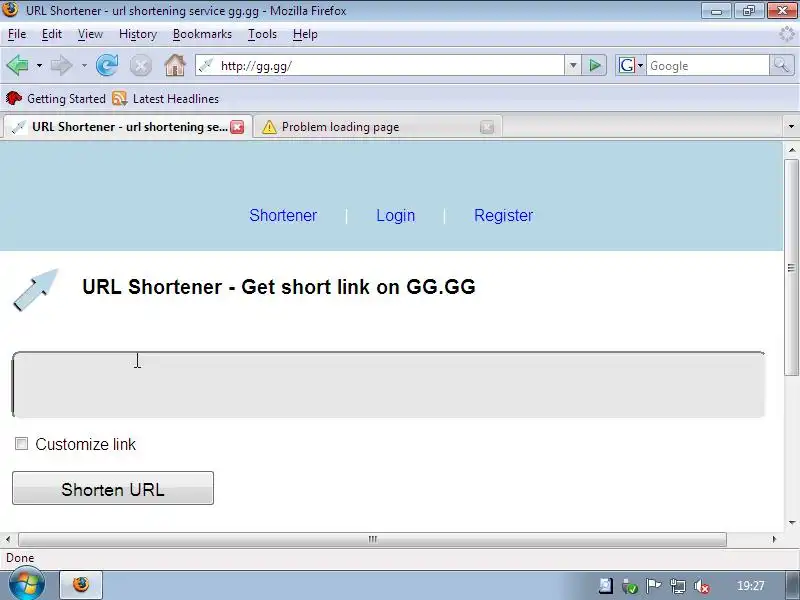Viewport: 800px width, 600px height.
Task: Enable the Customize link checkbox
Action: pos(21,443)
